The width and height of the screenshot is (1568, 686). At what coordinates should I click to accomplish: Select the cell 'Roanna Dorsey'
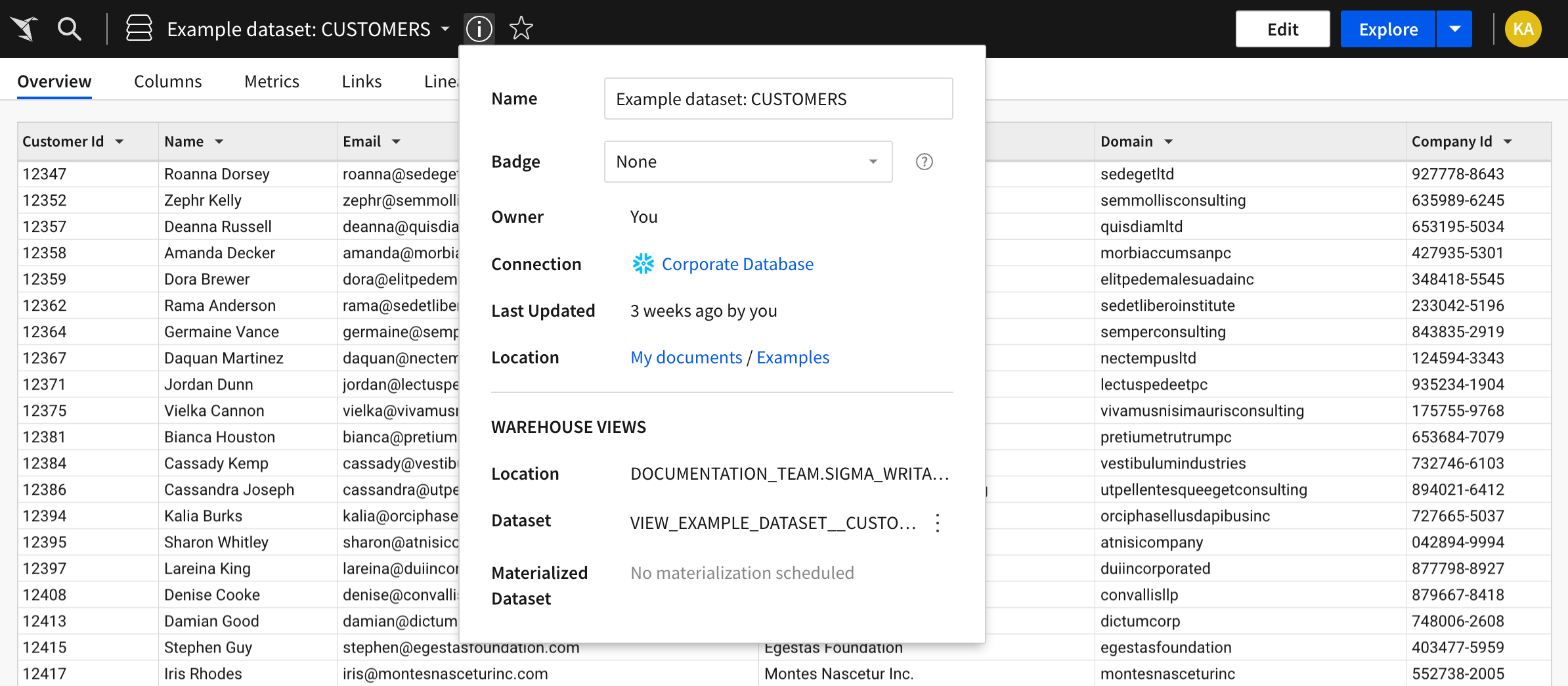point(248,174)
